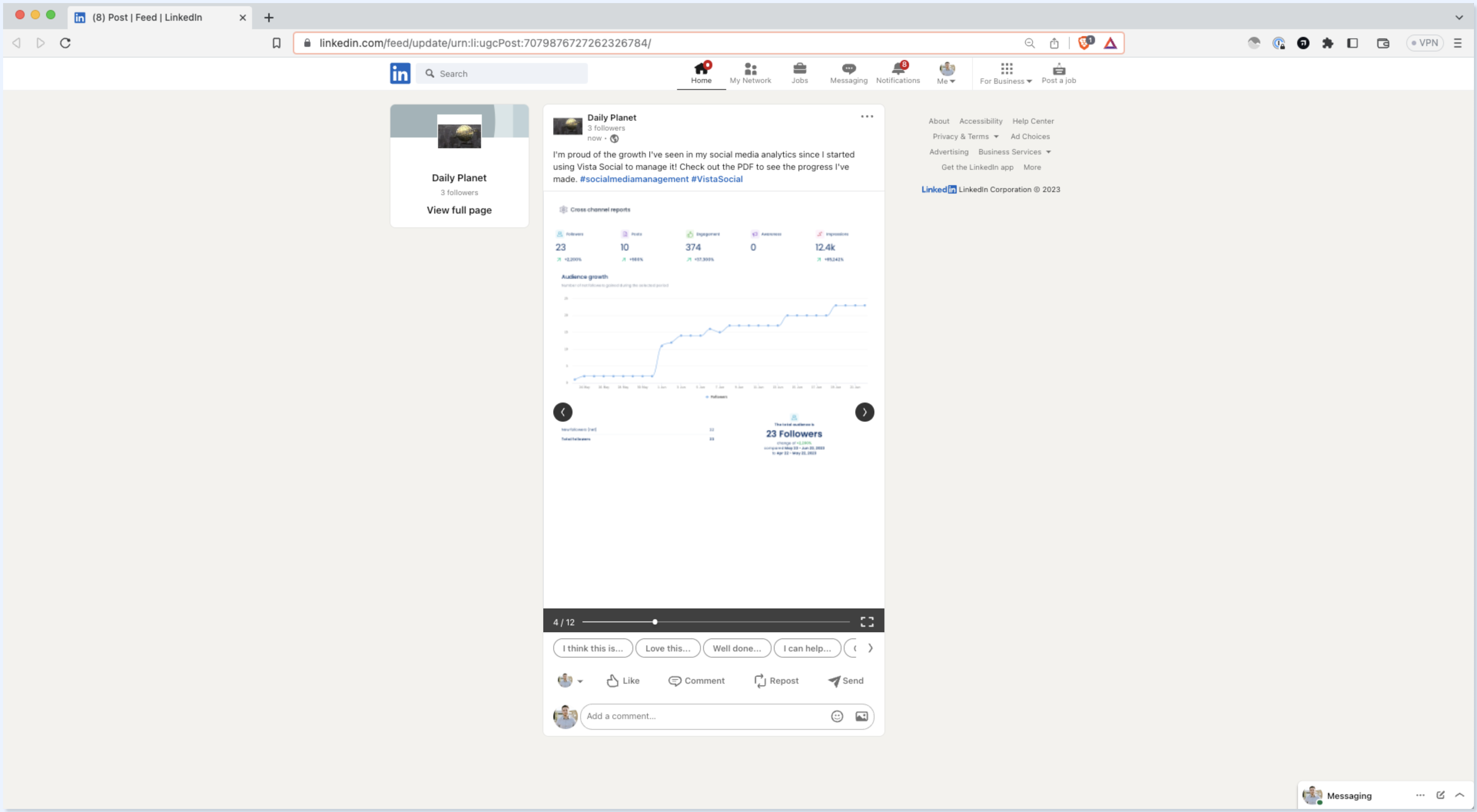Compose a new message in Messaging overlay
1477x812 pixels.
(1440, 795)
